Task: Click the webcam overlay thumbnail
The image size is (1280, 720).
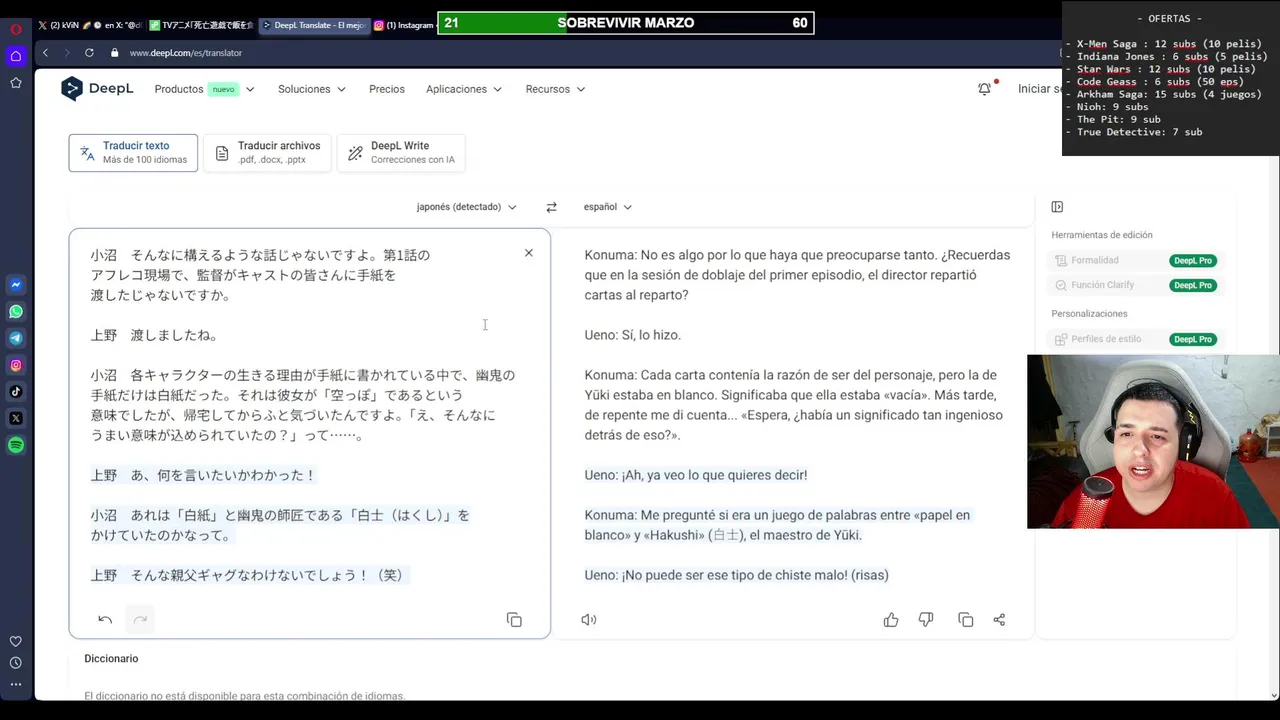Action: [x=1153, y=441]
